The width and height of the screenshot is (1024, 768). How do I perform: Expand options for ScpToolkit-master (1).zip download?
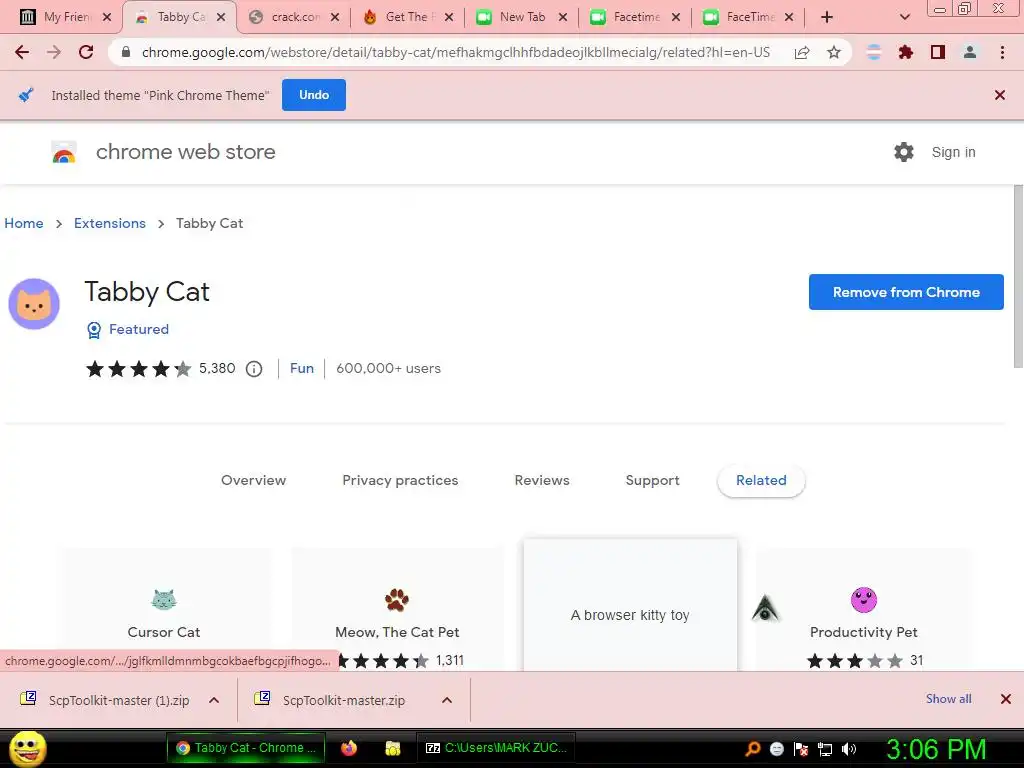coord(214,700)
